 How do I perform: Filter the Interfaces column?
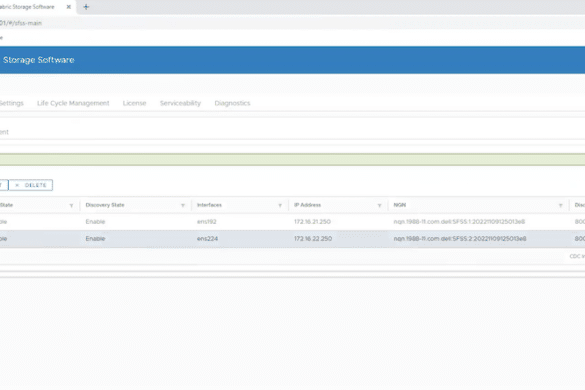point(280,205)
